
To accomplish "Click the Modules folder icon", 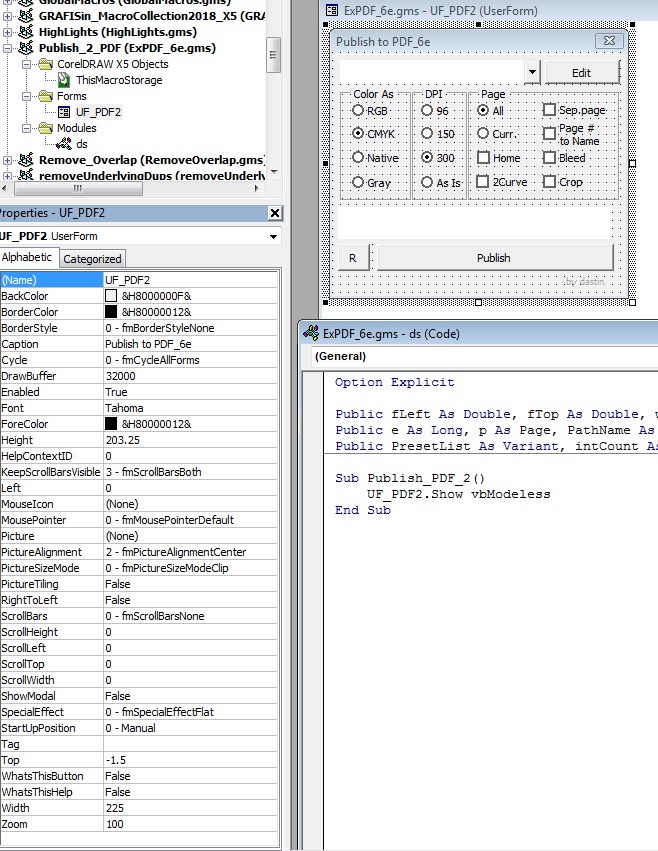I will click(x=46, y=128).
